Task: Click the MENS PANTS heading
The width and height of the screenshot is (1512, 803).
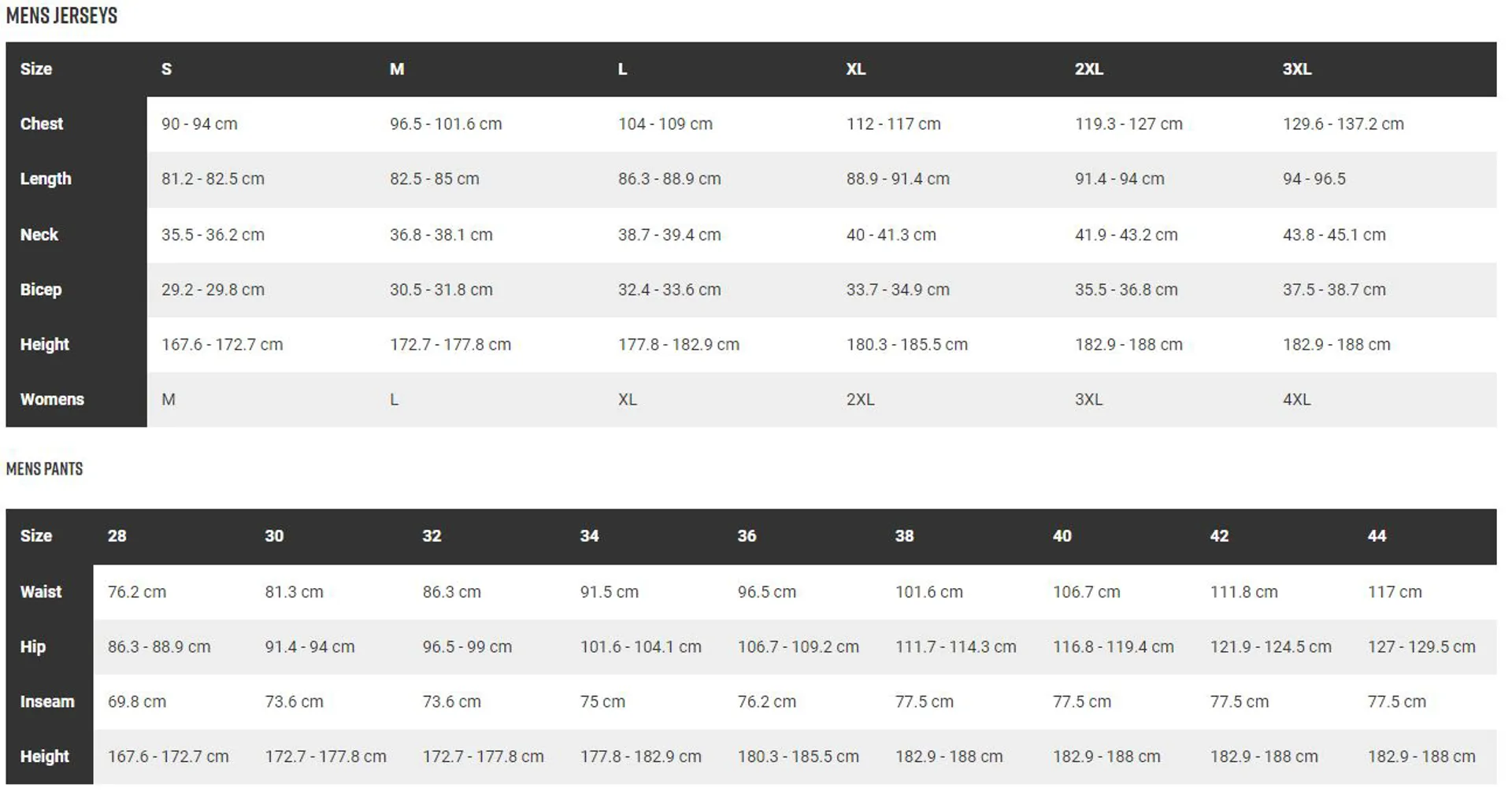Action: 44,469
